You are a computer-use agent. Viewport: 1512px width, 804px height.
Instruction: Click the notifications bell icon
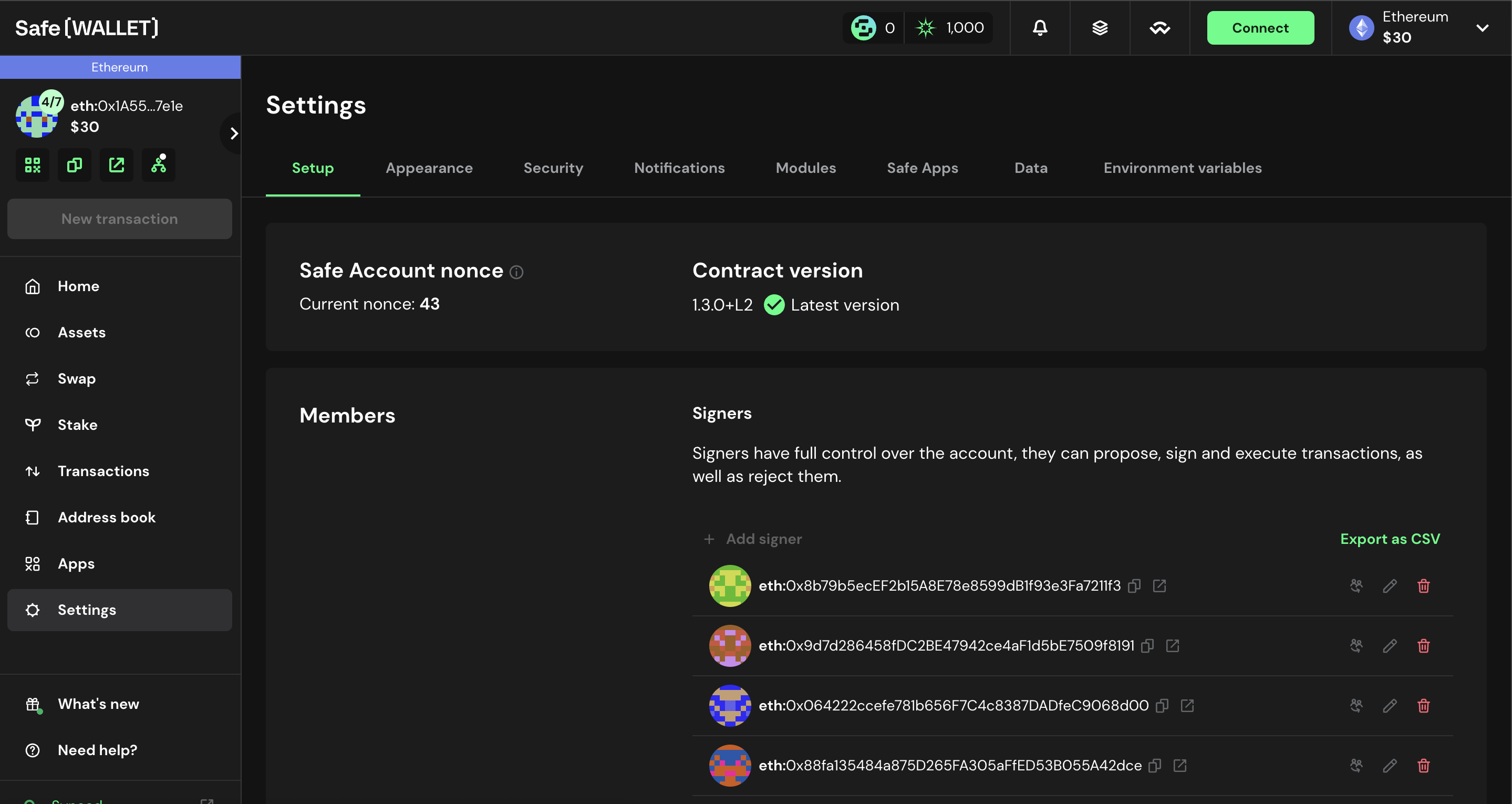click(1040, 28)
